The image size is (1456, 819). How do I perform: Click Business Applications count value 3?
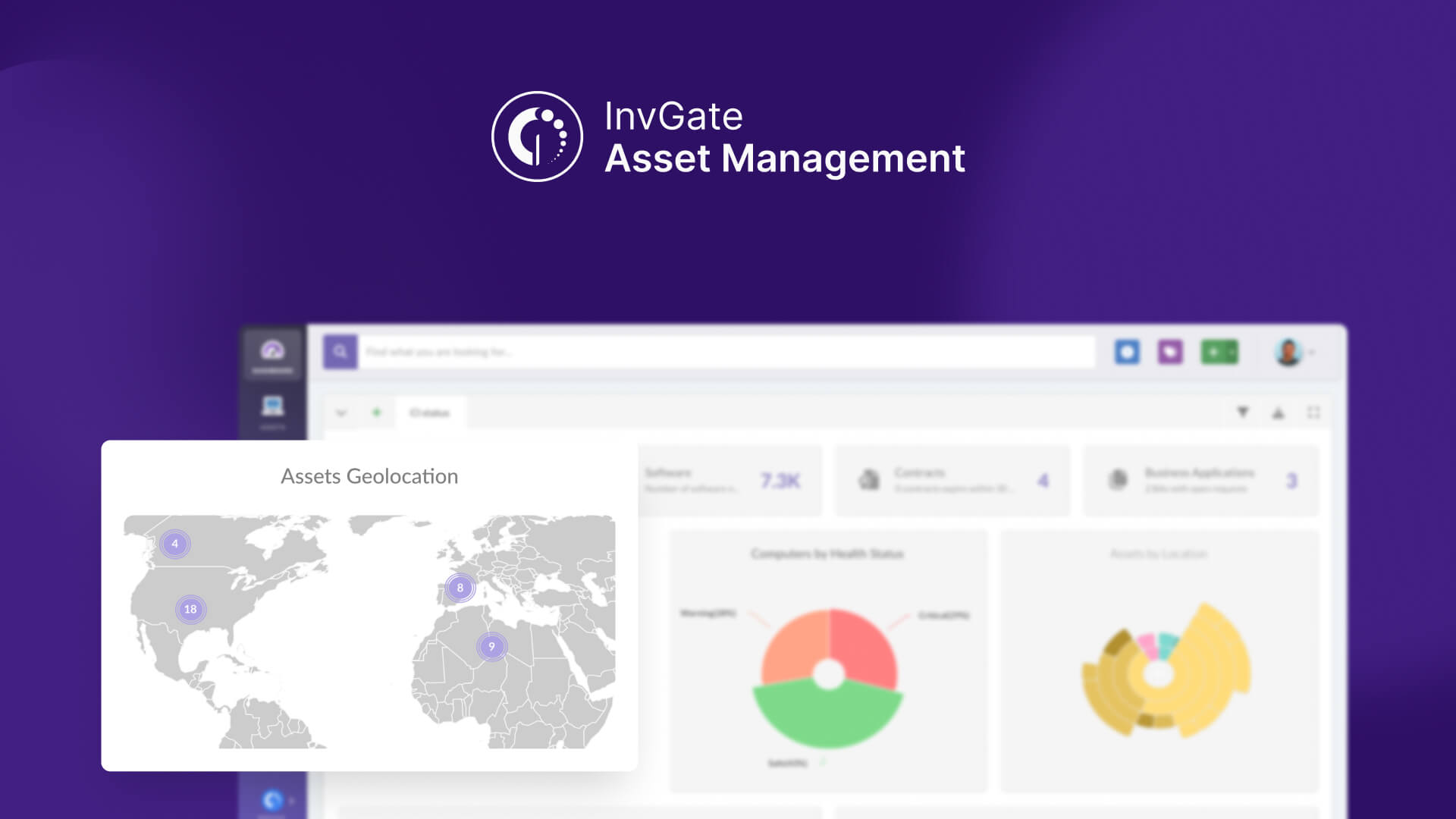[1291, 481]
